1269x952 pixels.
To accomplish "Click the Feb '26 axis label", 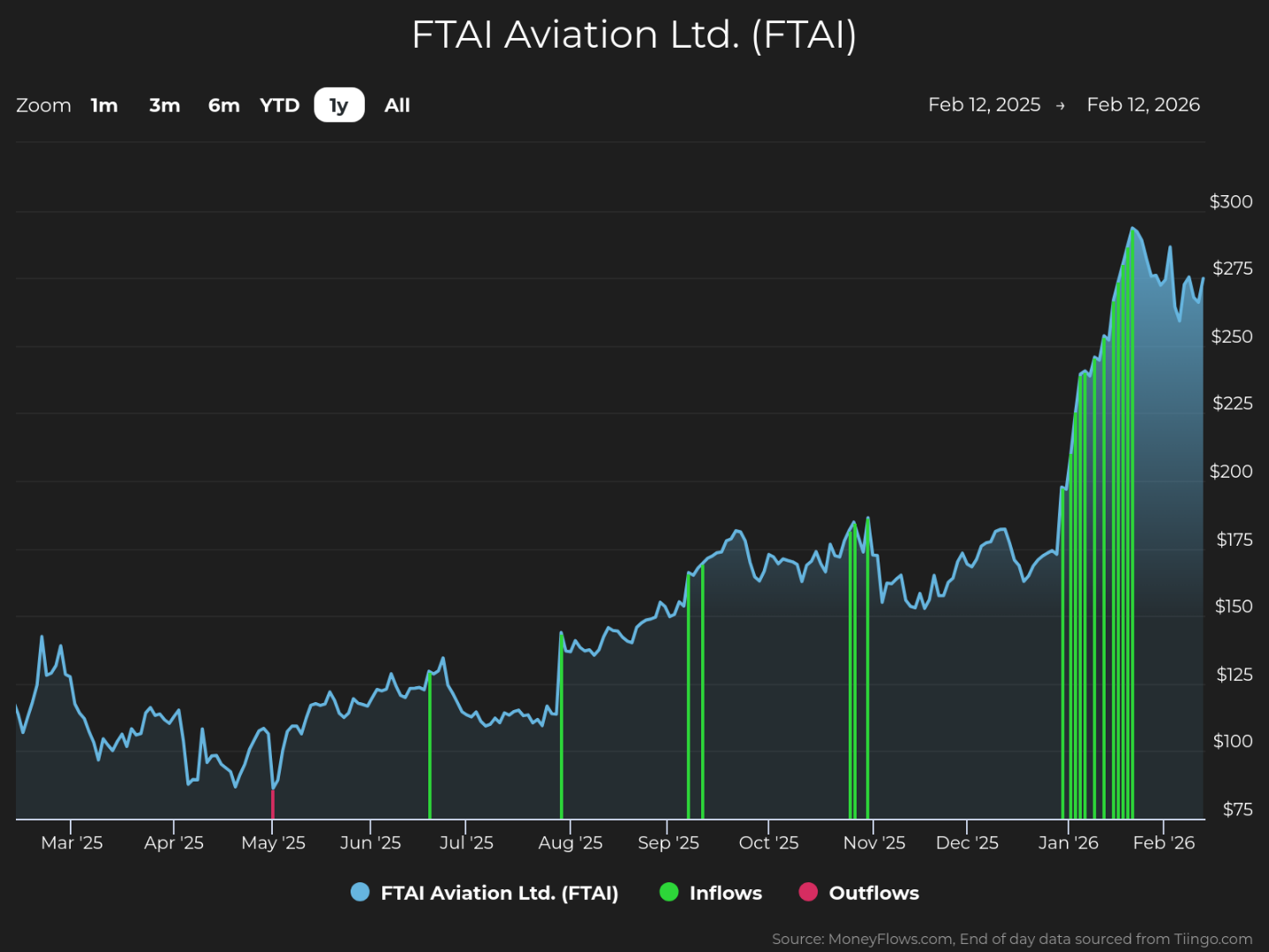I will [1164, 842].
